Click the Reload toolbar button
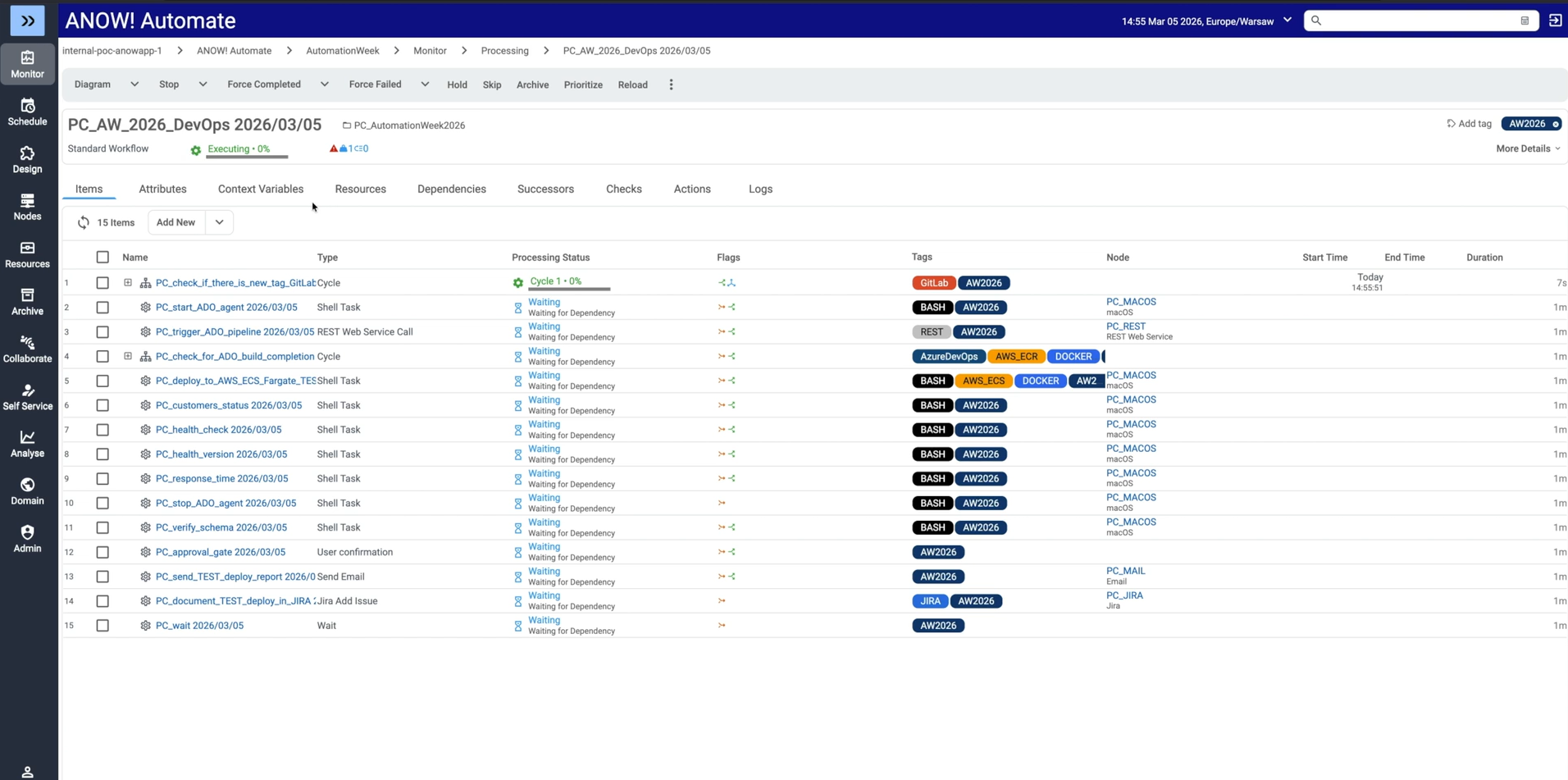Image resolution: width=1568 pixels, height=780 pixels. (x=631, y=84)
